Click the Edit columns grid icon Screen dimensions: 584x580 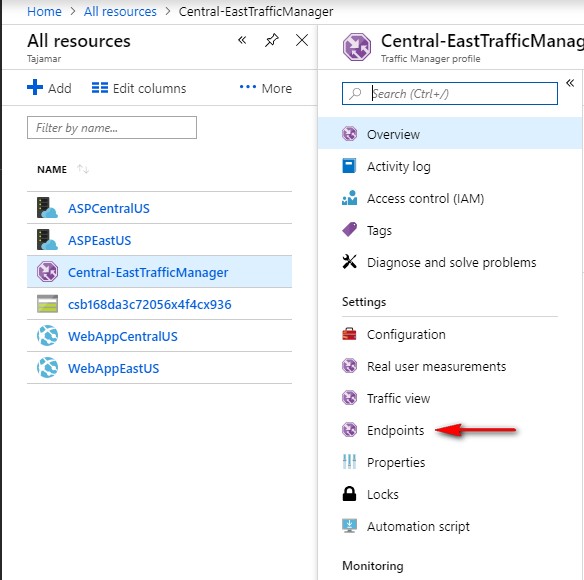click(x=100, y=88)
